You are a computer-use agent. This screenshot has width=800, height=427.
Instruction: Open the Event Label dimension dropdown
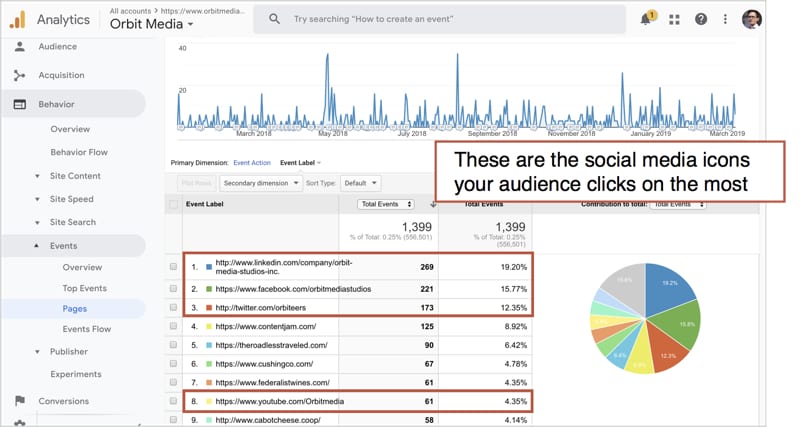pos(300,163)
